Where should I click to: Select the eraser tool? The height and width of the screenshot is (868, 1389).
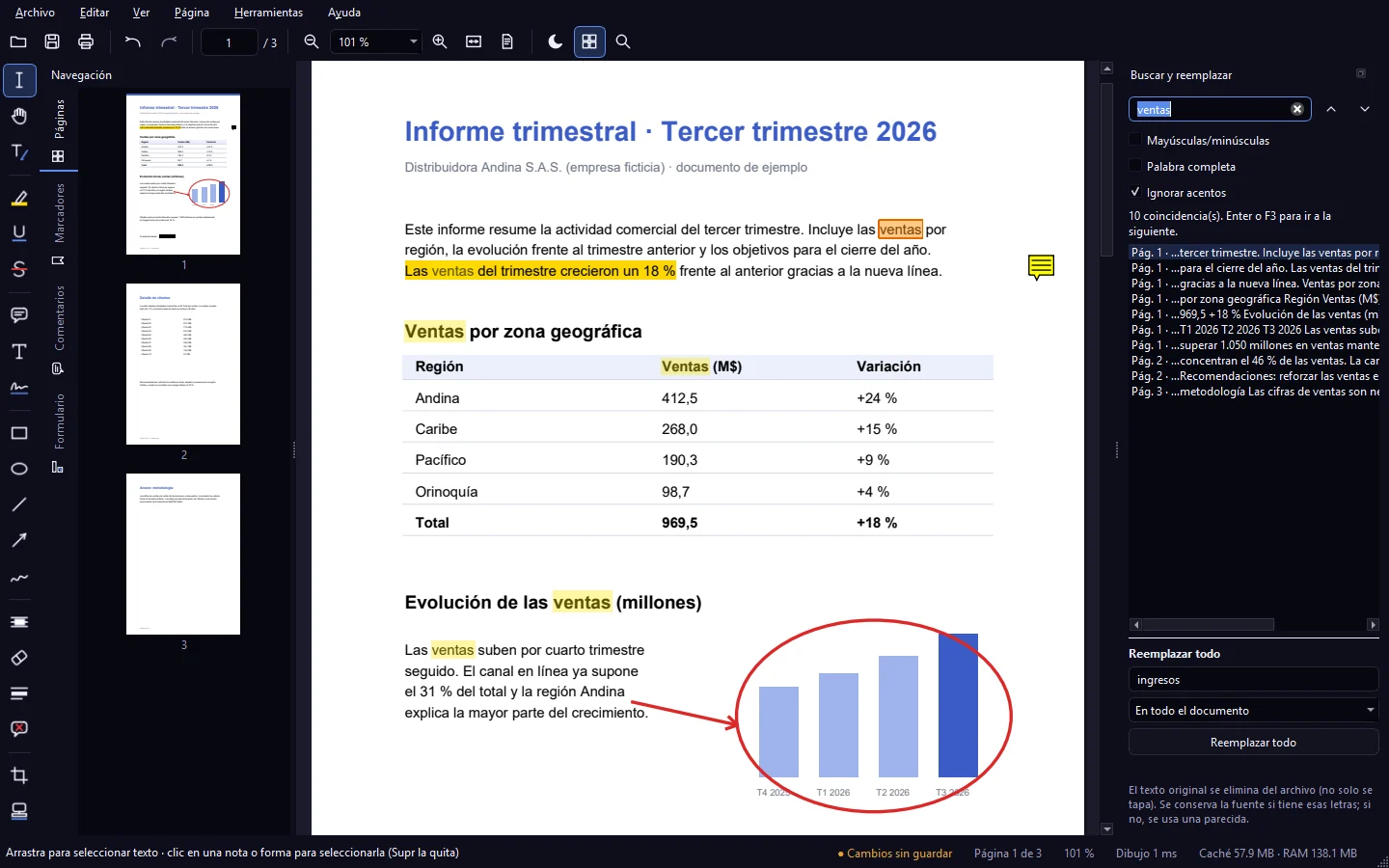tap(19, 658)
